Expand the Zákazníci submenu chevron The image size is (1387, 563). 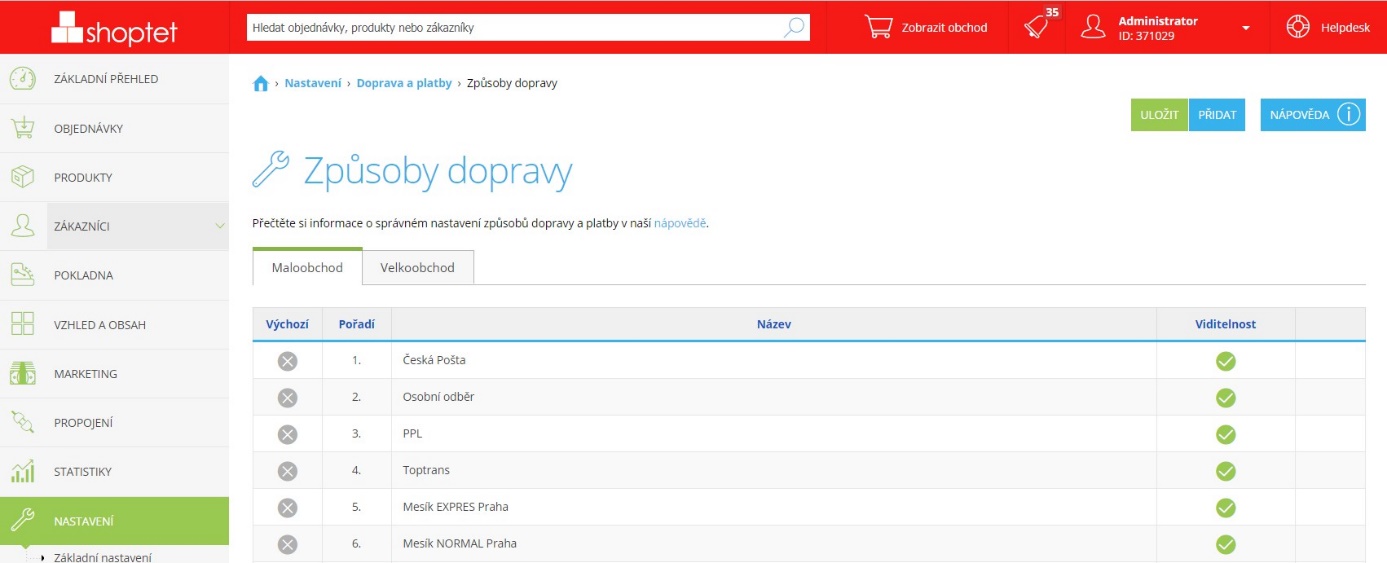pyautogui.click(x=220, y=226)
